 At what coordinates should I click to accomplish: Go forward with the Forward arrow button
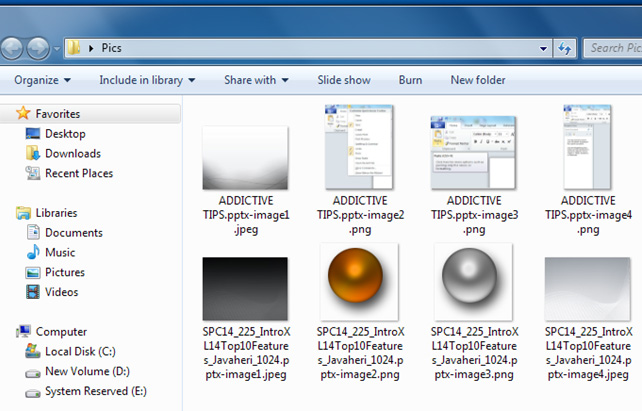[38, 48]
